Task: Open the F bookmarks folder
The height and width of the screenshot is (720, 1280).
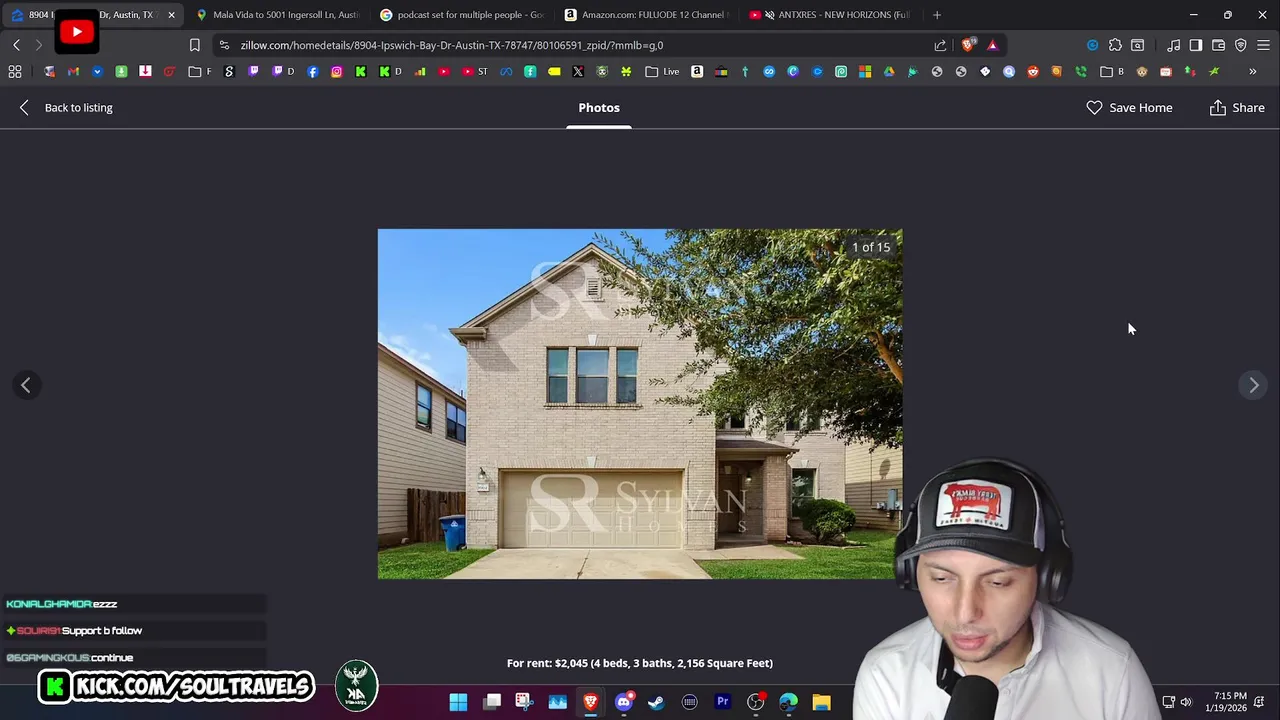Action: point(200,72)
